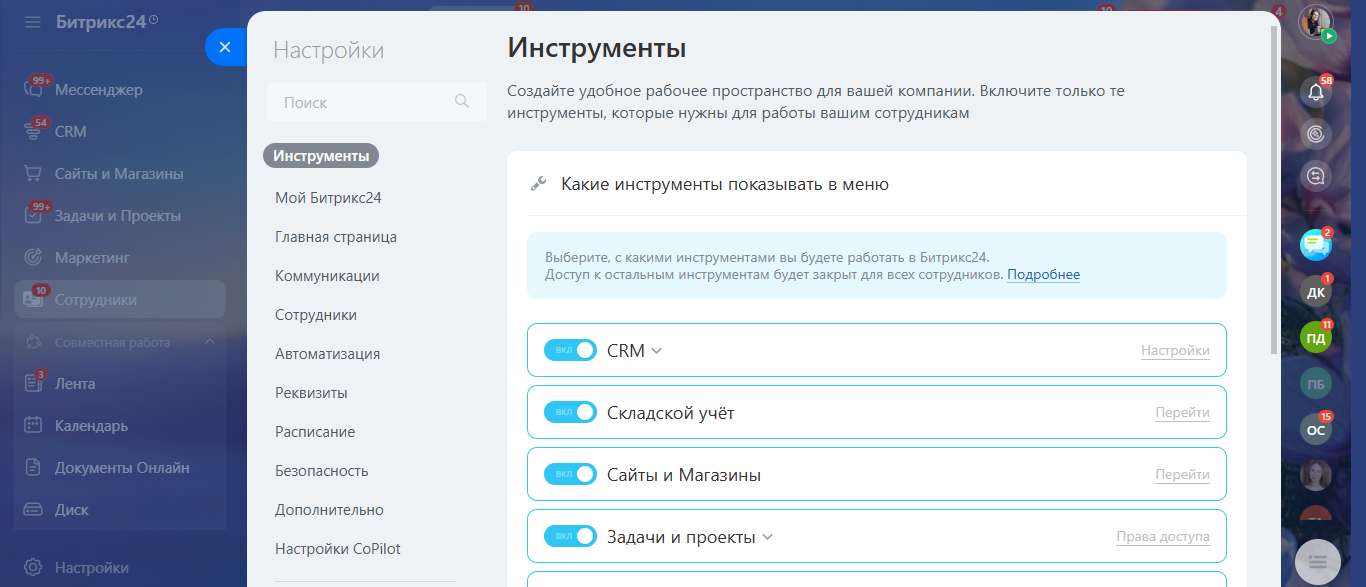Expand the CRM tool chevron
This screenshot has width=1366, height=587.
(657, 351)
